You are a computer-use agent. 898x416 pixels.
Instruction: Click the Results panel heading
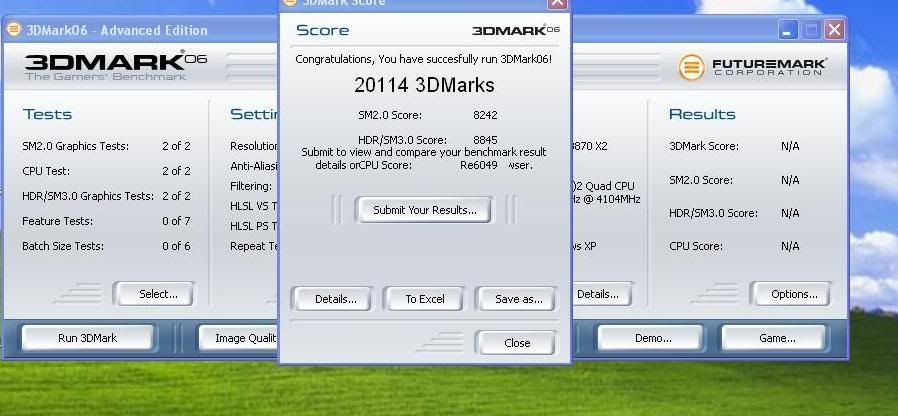(x=702, y=114)
